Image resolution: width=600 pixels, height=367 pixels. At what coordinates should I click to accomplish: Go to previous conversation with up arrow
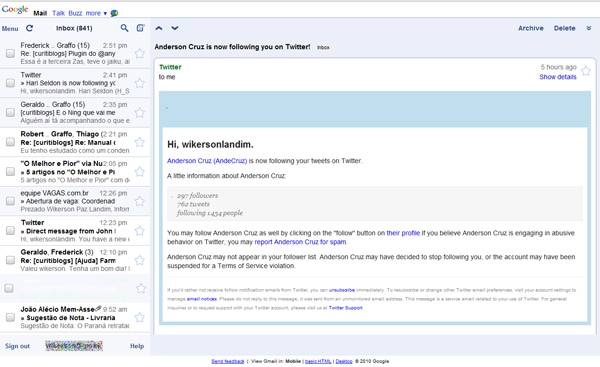tap(159, 28)
